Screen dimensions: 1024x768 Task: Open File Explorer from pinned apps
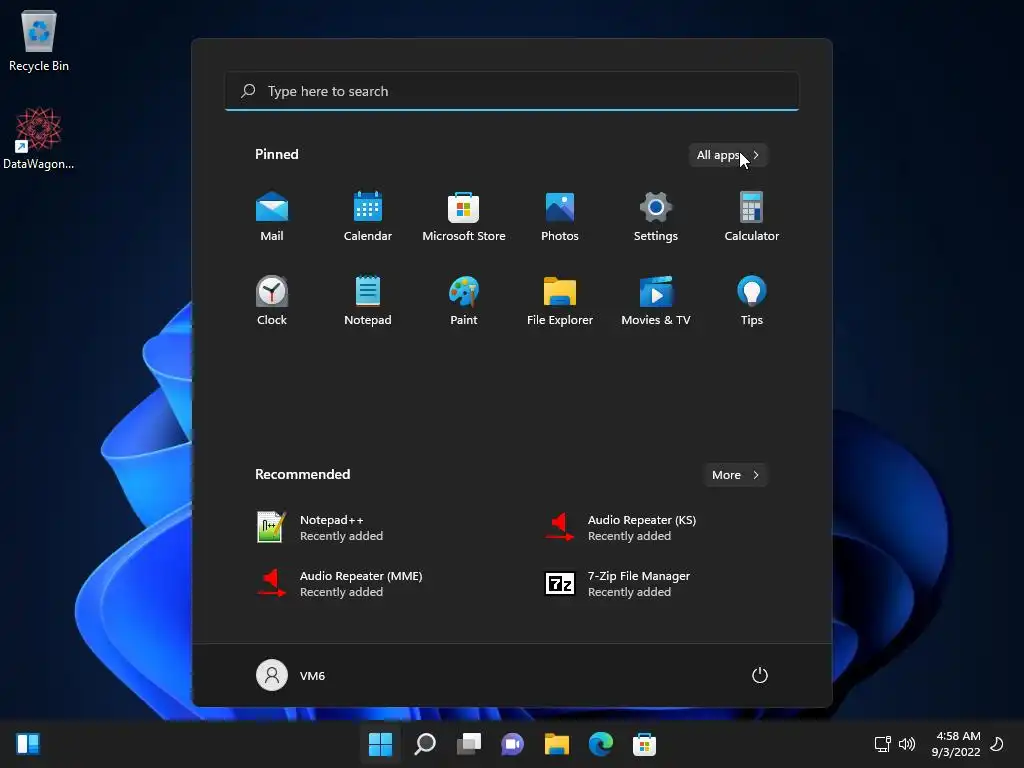pyautogui.click(x=560, y=300)
